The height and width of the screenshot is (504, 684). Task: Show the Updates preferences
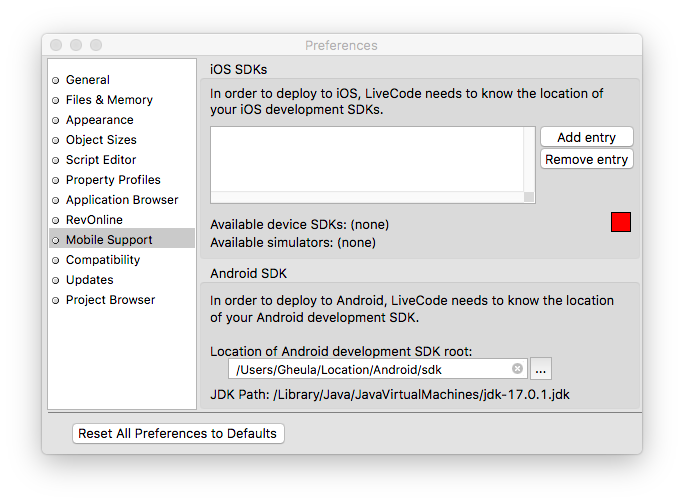(x=89, y=280)
